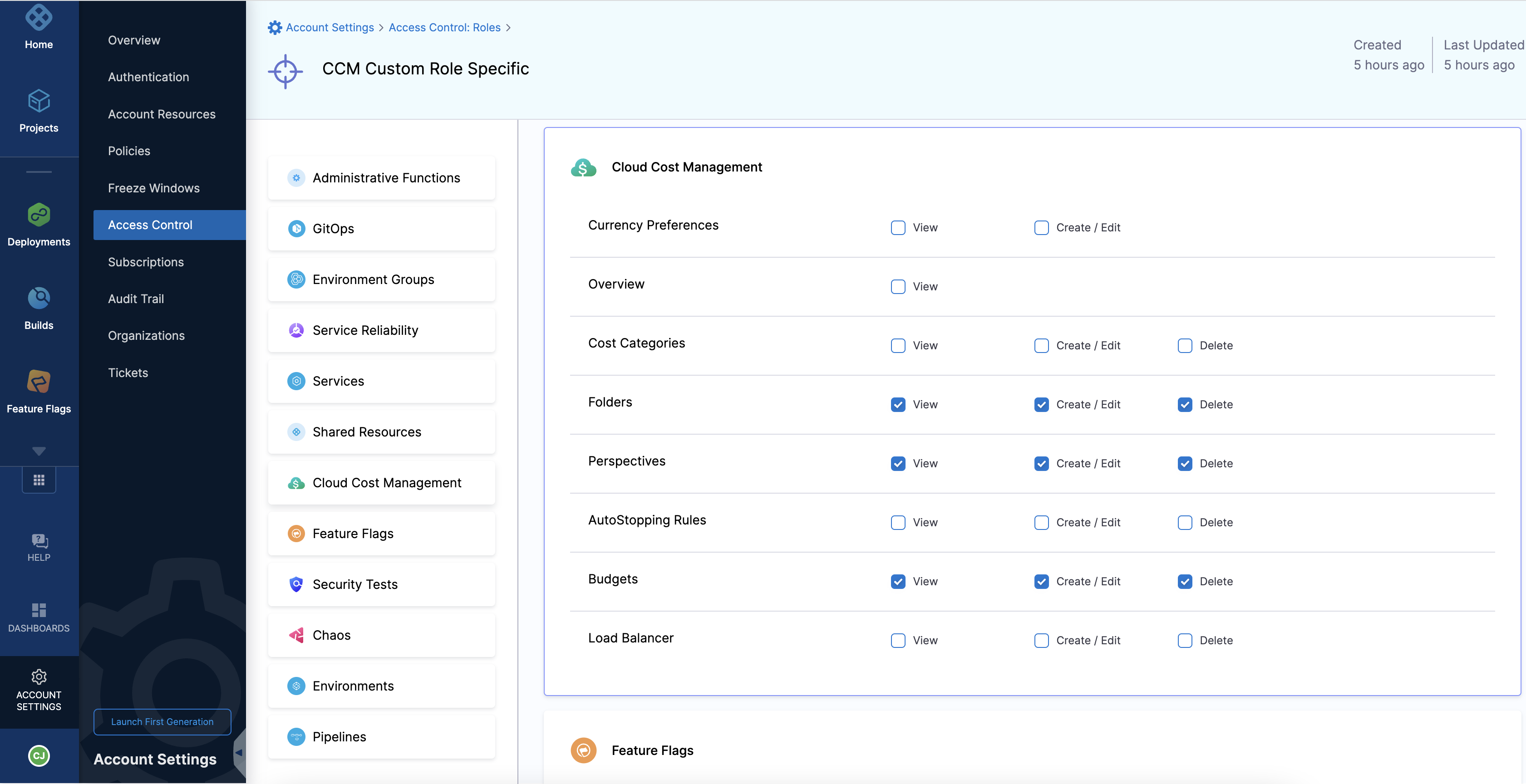Uncheck View permission for Budgets
Screen dimensions: 1526x784
pos(898,582)
